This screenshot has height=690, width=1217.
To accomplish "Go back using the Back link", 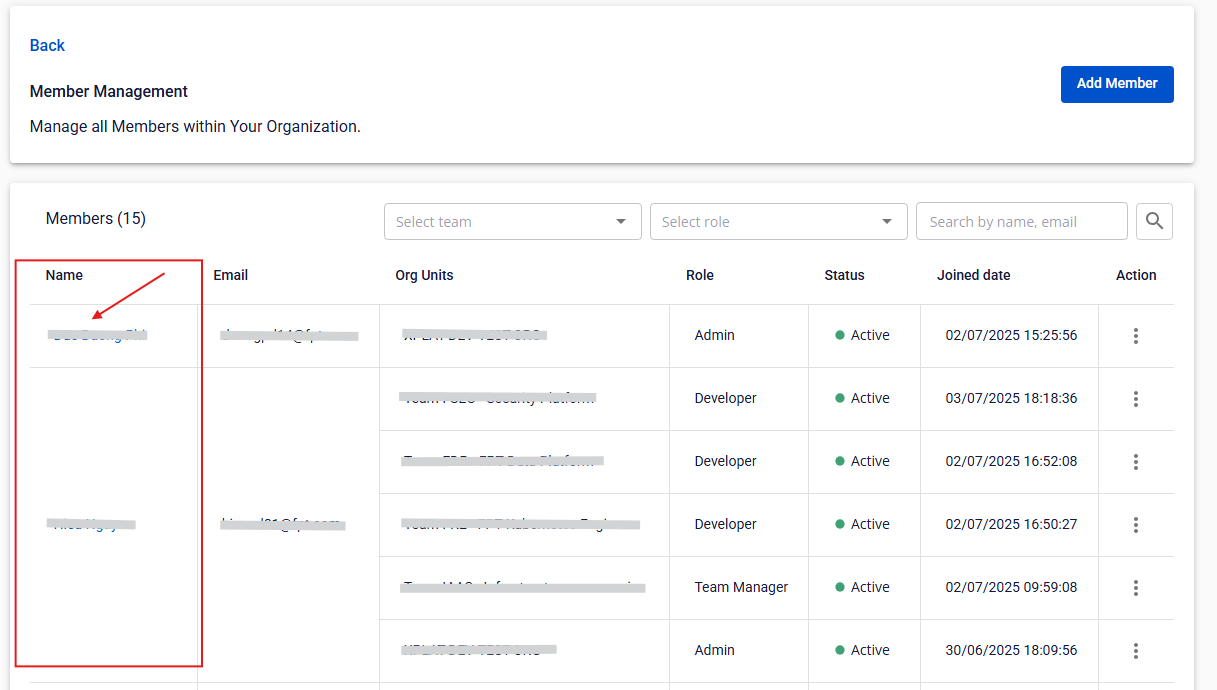I will tap(47, 45).
